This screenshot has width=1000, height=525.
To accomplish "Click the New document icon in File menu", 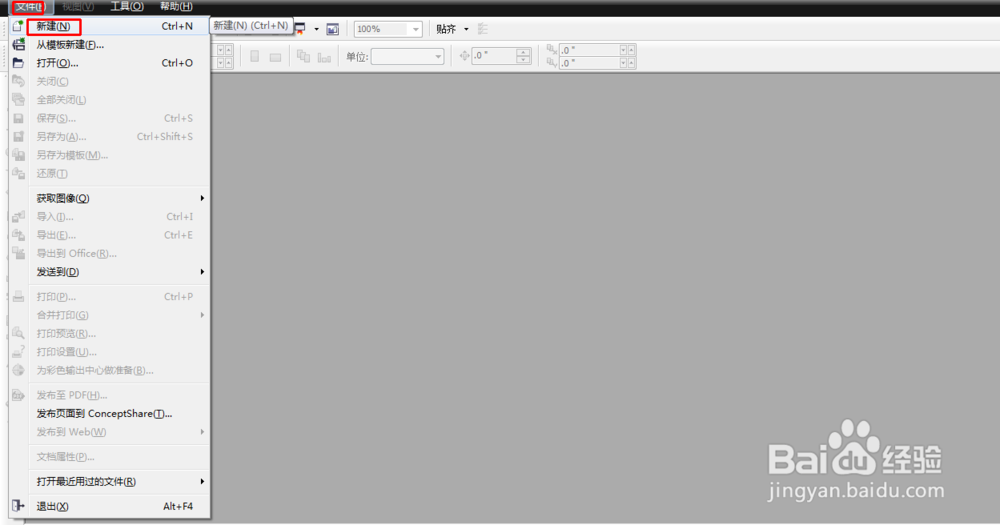I will 18,26.
